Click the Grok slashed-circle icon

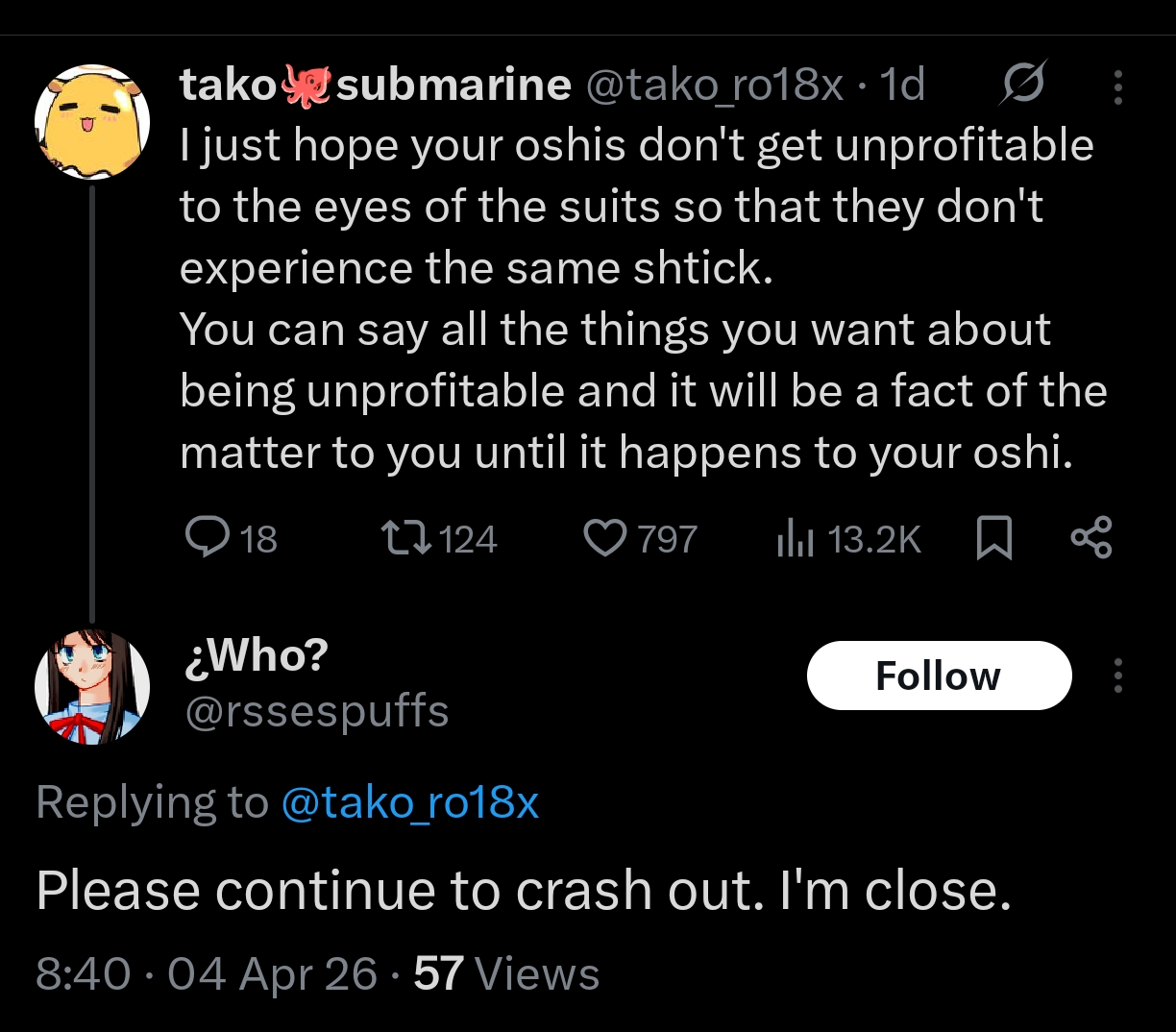point(1020,86)
